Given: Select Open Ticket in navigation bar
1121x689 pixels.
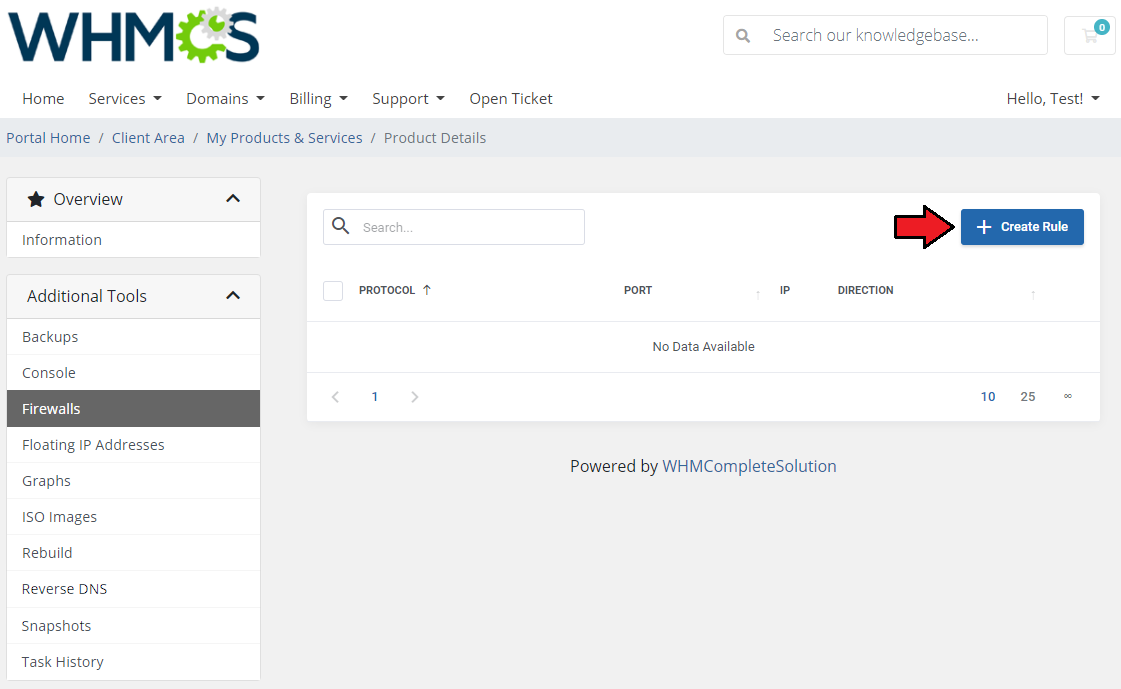Looking at the screenshot, I should pos(510,99).
